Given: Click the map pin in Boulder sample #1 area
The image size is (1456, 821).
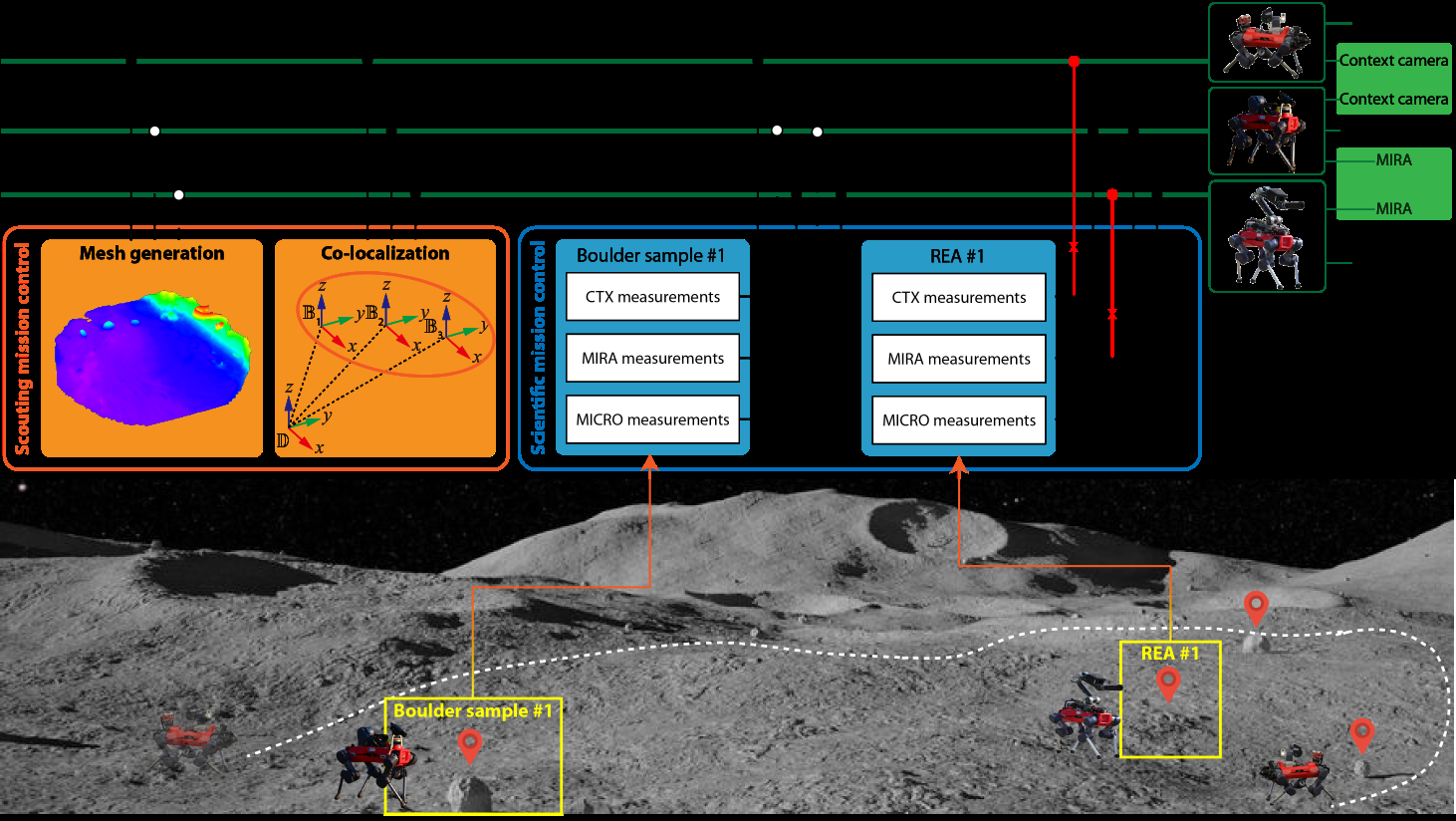Looking at the screenshot, I should coord(469,746).
